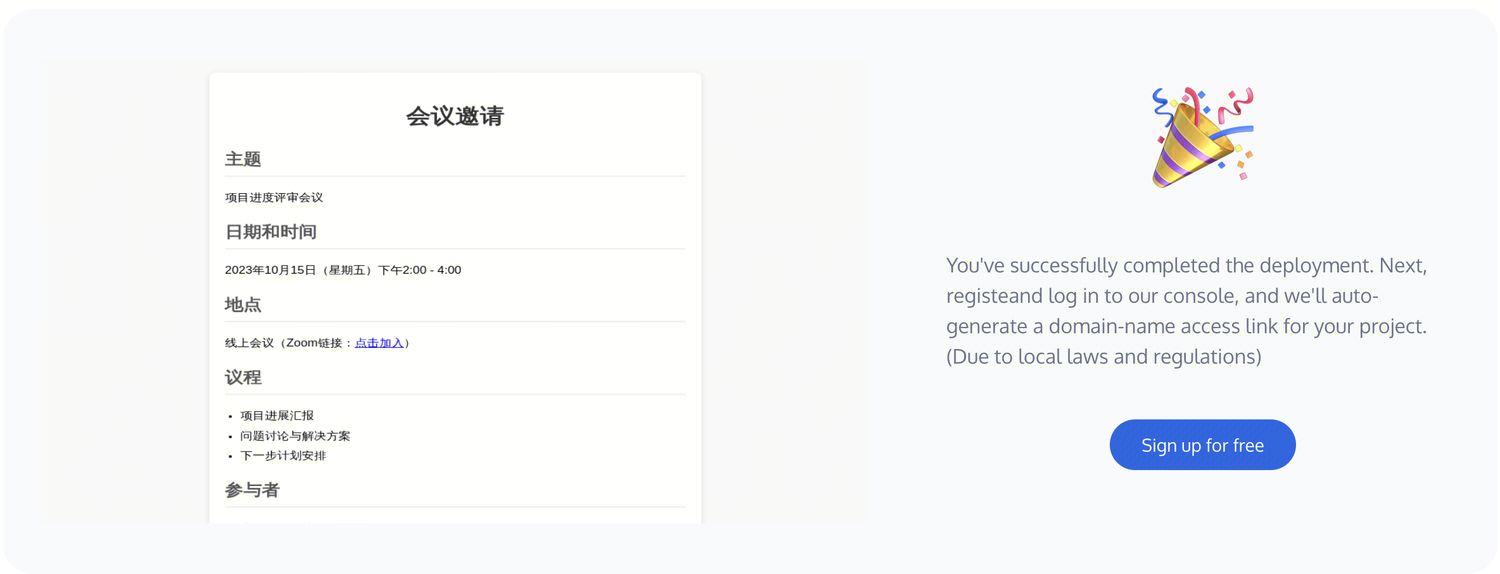
Task: Click the bullet before 项目进展汇报
Action: click(x=231, y=416)
